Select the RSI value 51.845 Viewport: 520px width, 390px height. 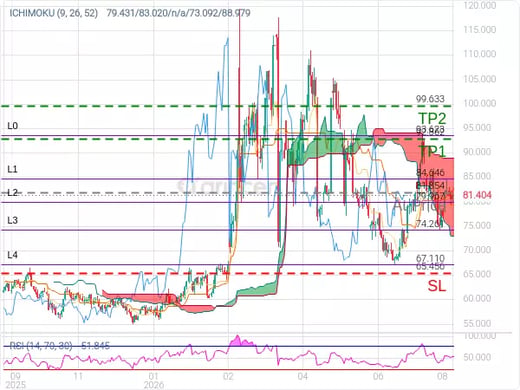95,346
